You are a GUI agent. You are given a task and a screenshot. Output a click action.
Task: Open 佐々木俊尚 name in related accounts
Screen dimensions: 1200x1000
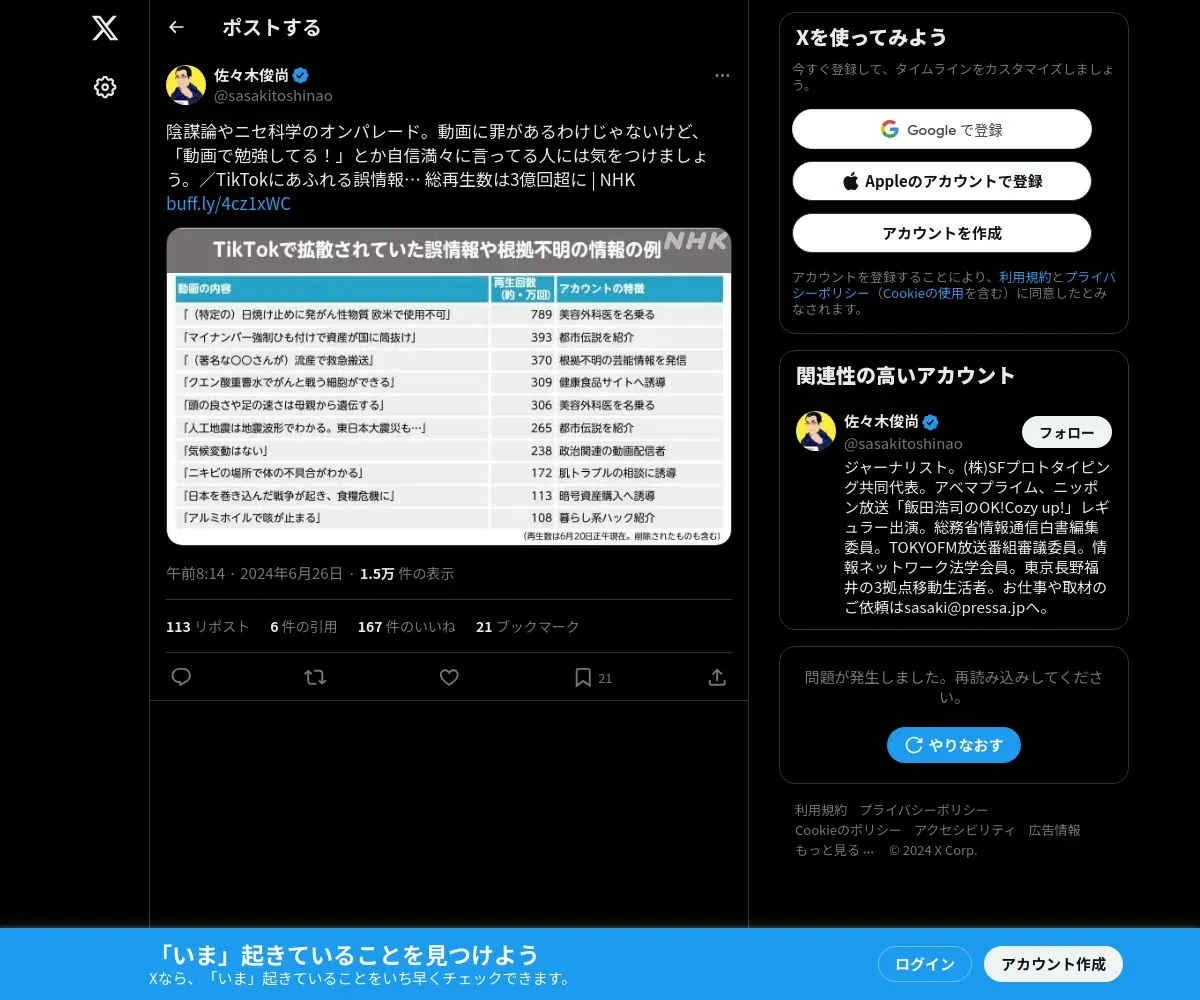(x=882, y=421)
